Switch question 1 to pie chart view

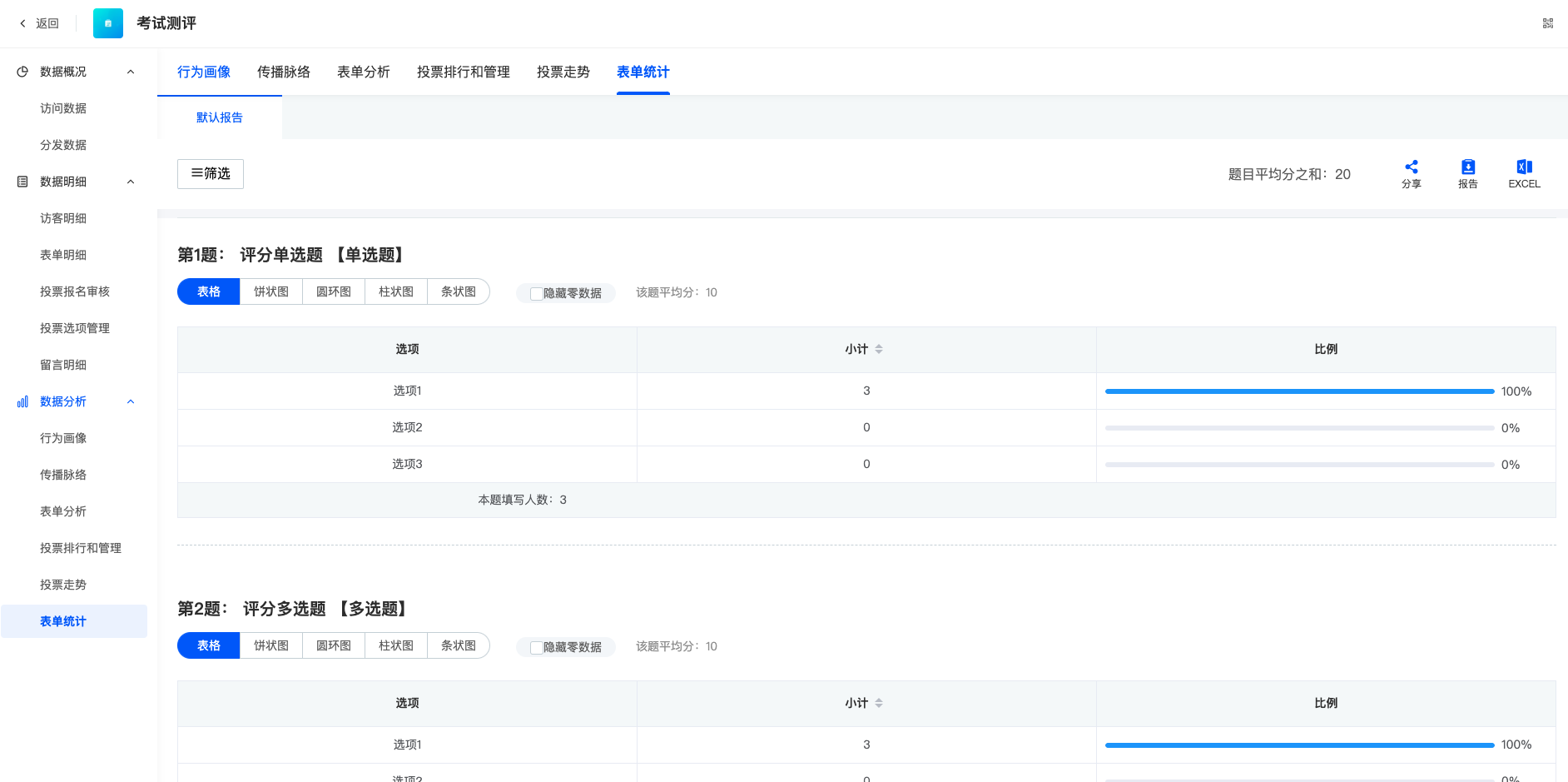point(271,291)
